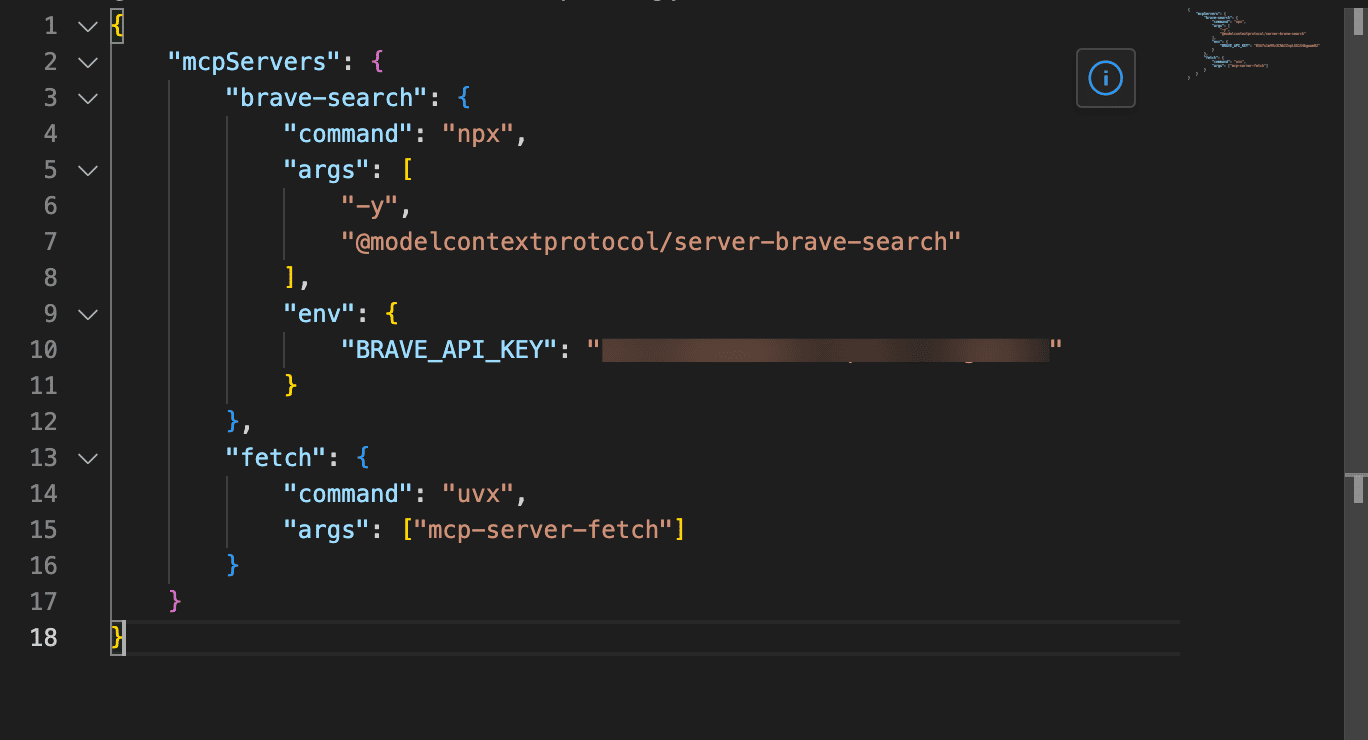The height and width of the screenshot is (740, 1368).
Task: Click the "args" key on line 15
Action: (327, 530)
